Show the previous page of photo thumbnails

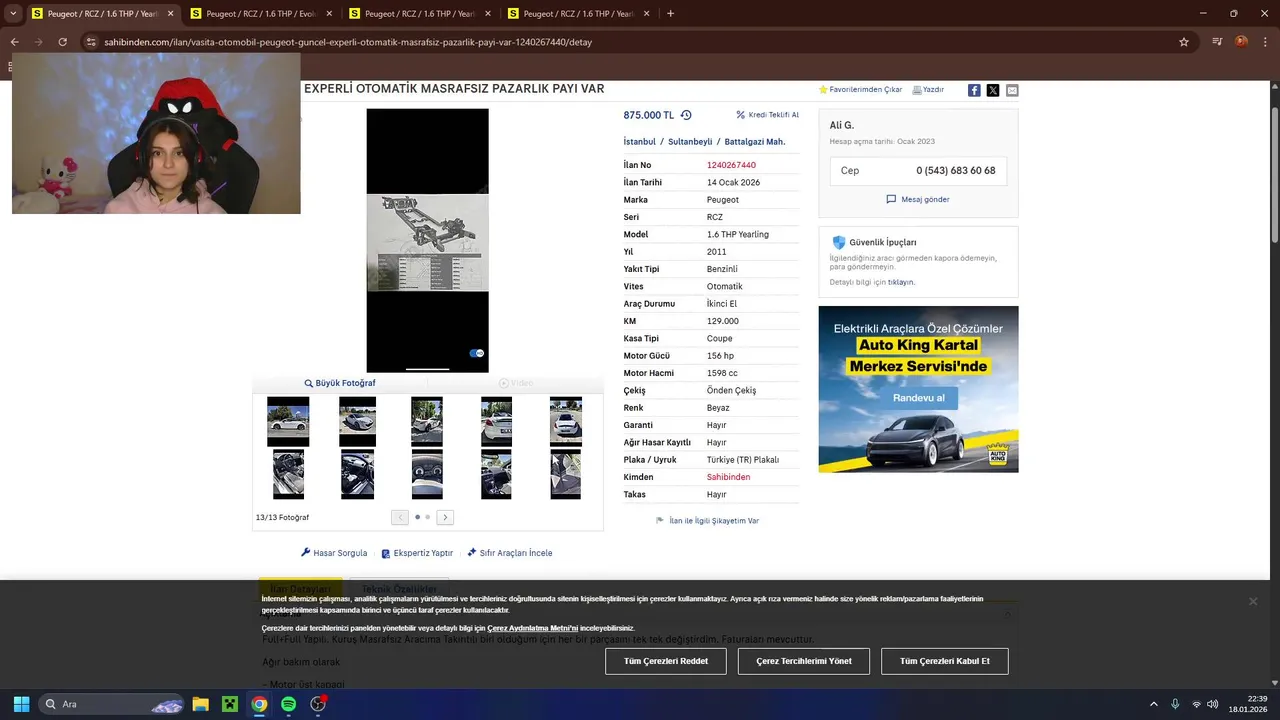400,517
